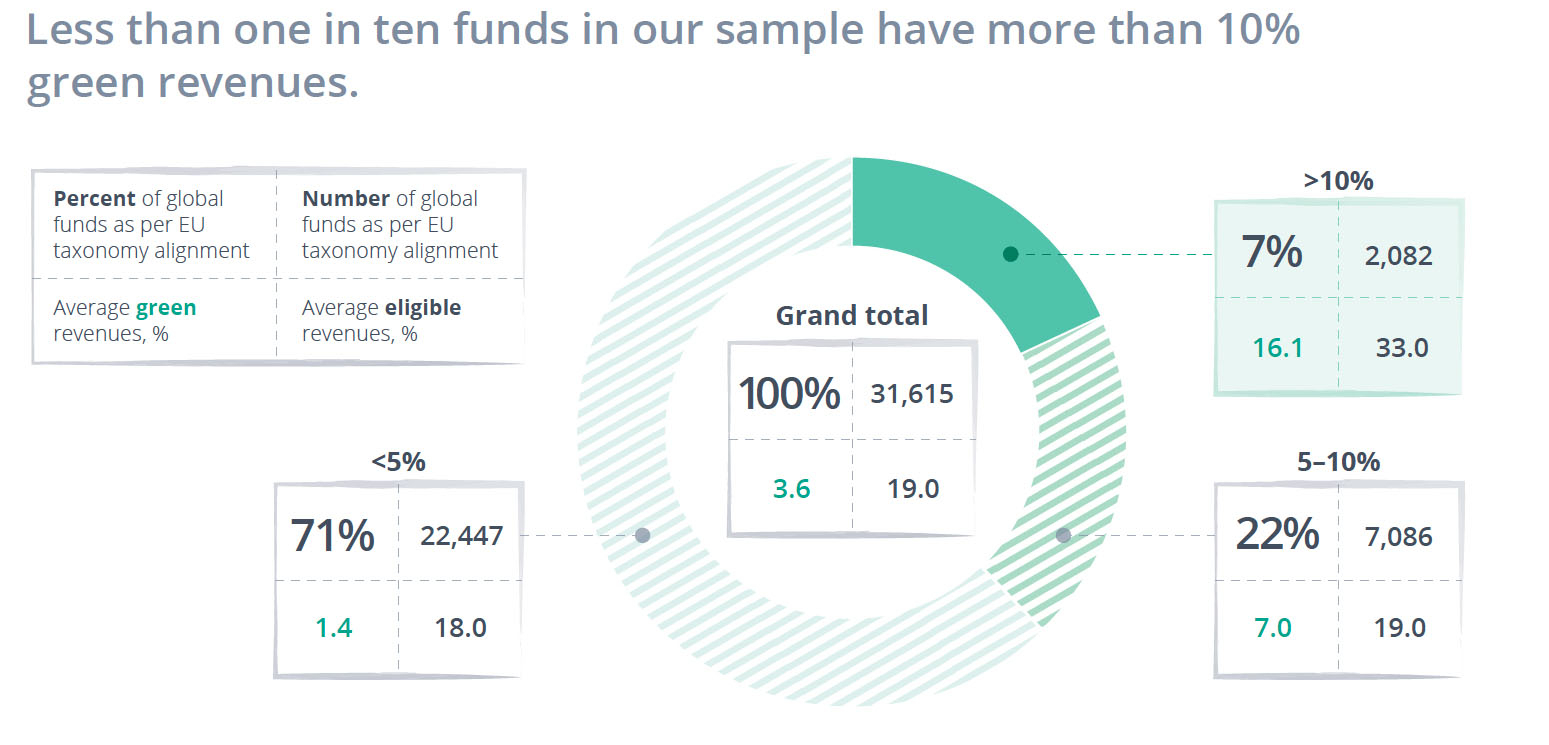The width and height of the screenshot is (1549, 745).
Task: Select the 31,615 total funds number
Action: [912, 394]
